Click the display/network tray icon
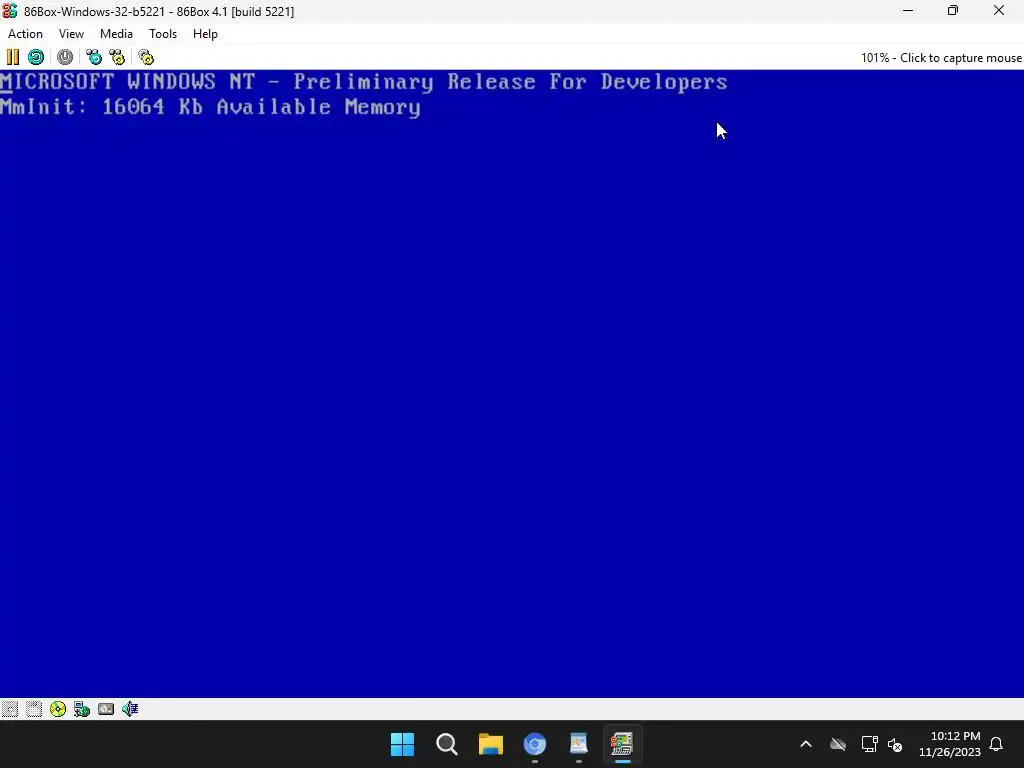This screenshot has height=768, width=1024. (x=869, y=744)
